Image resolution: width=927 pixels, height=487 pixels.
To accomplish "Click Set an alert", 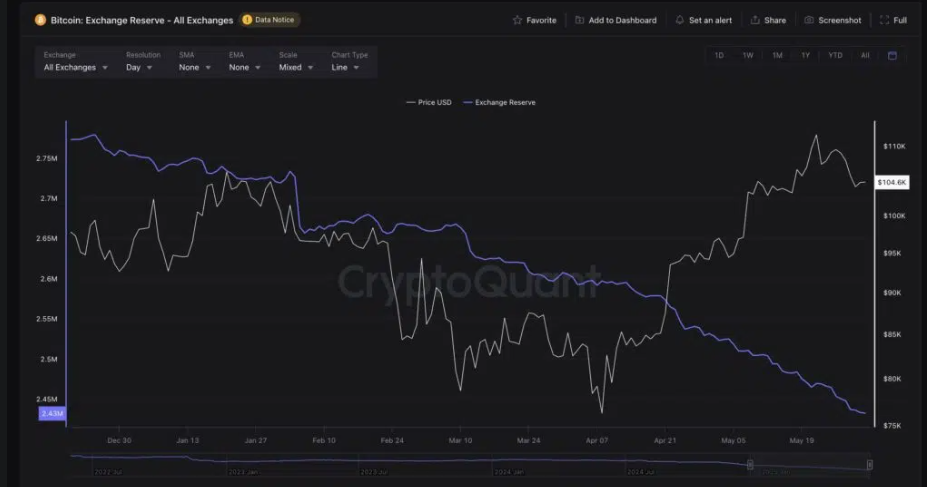I will (x=704, y=20).
